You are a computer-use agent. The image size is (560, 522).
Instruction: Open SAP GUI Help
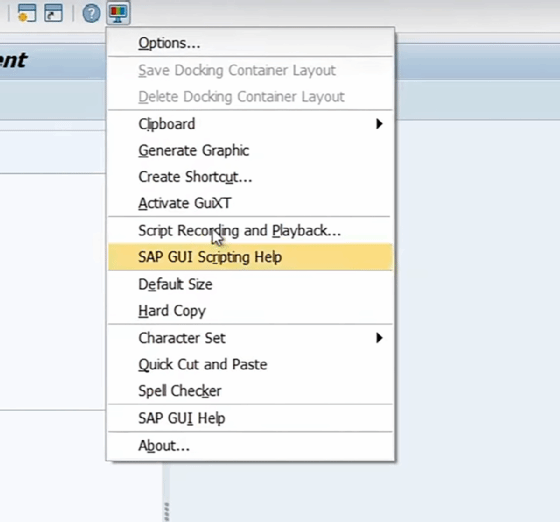pyautogui.click(x=250, y=418)
